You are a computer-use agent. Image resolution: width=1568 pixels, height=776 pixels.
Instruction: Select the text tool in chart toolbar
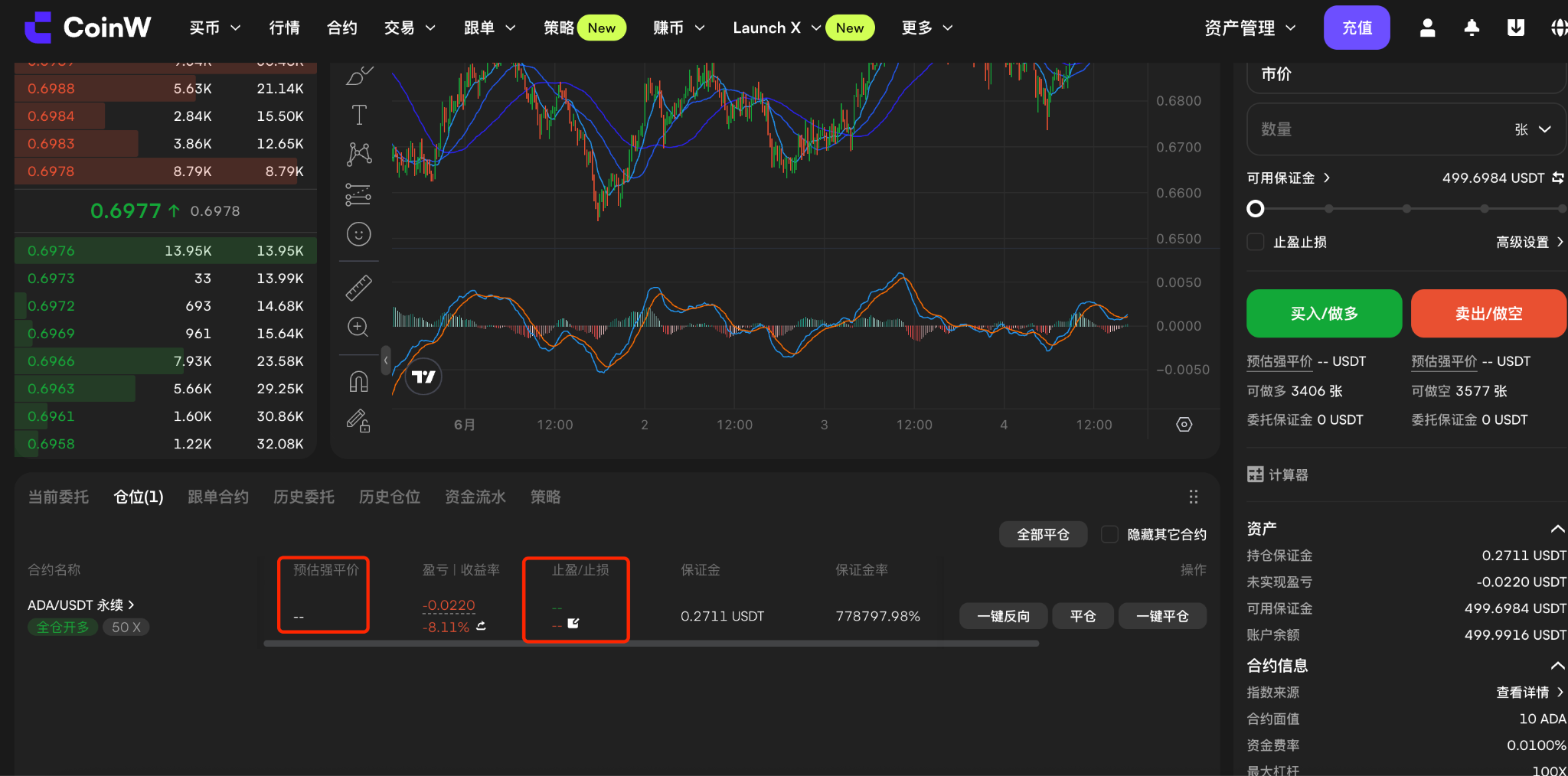(359, 115)
